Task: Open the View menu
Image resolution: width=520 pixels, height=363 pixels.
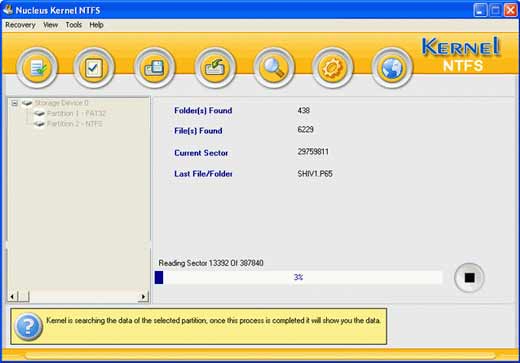Action: (x=51, y=25)
